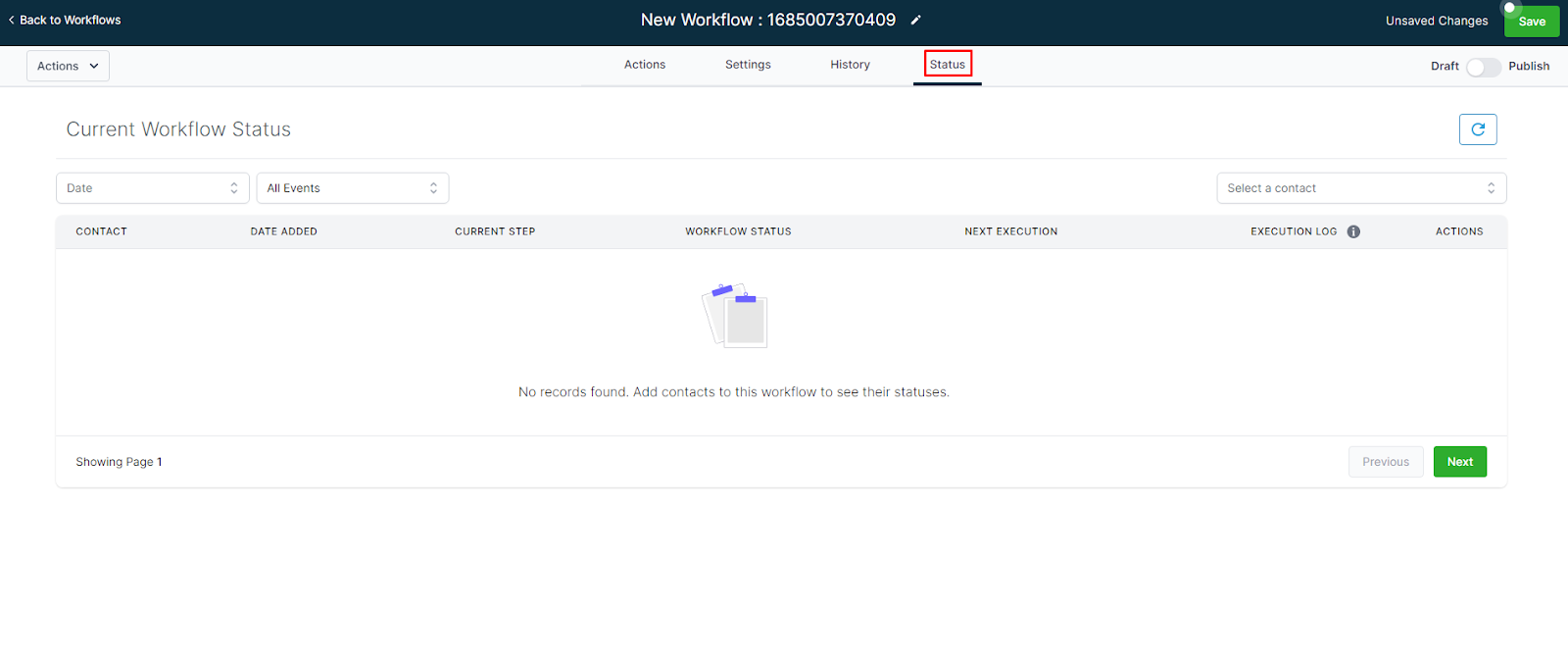Save the workflow changes
Viewport: 1568px width, 662px height.
pos(1532,21)
